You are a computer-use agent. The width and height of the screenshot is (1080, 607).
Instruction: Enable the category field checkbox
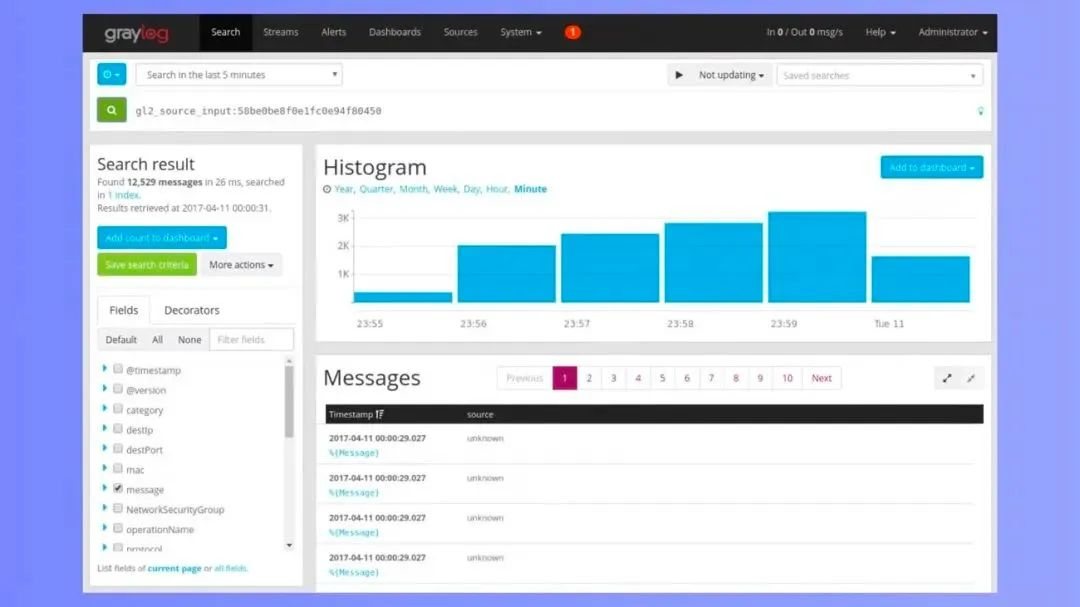[x=118, y=409]
